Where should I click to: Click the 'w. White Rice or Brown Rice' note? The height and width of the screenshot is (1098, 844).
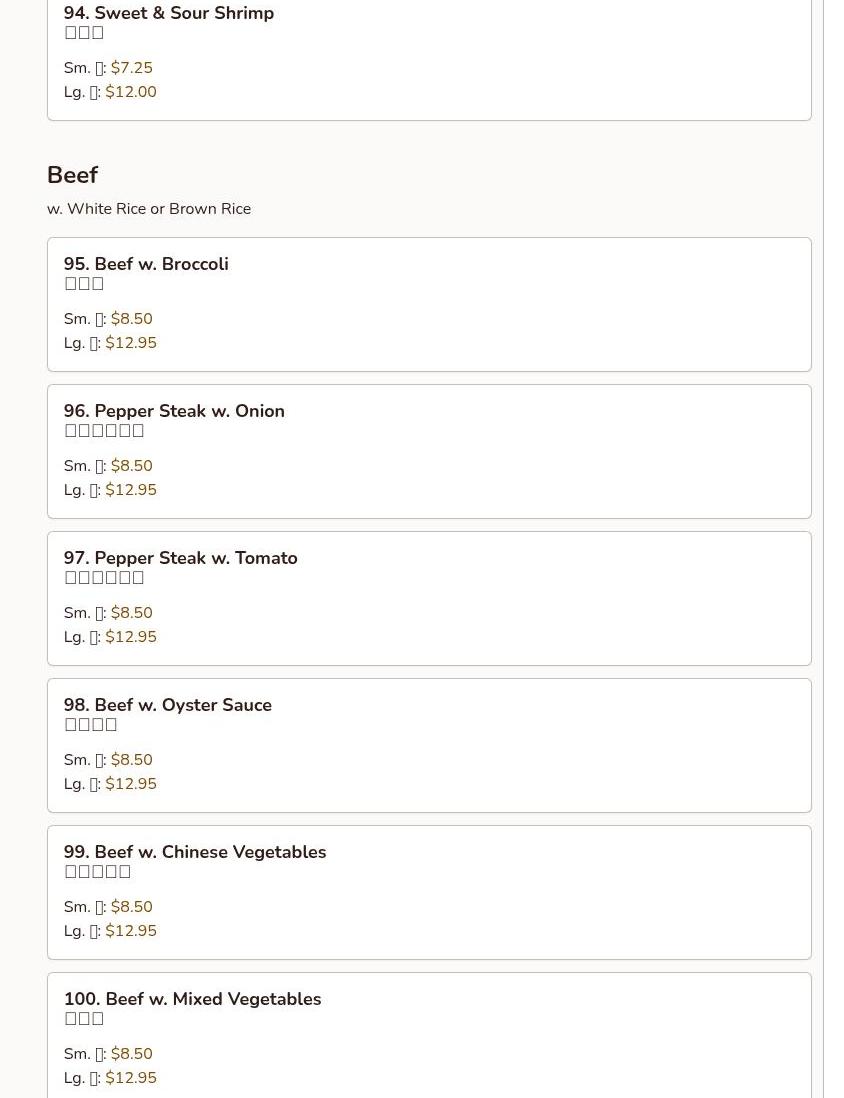(x=149, y=209)
